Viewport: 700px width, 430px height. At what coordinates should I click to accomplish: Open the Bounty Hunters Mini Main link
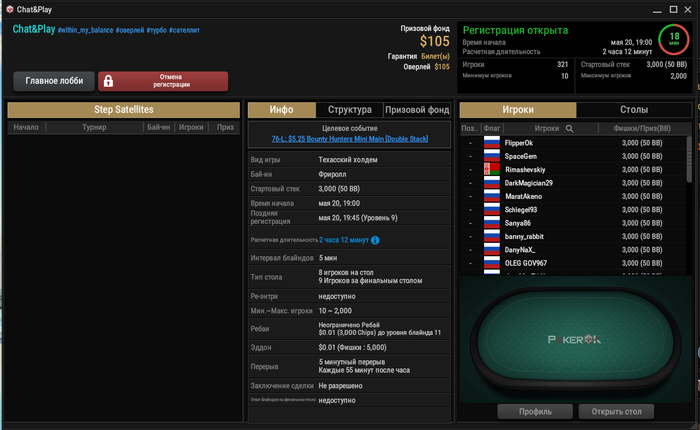point(350,139)
